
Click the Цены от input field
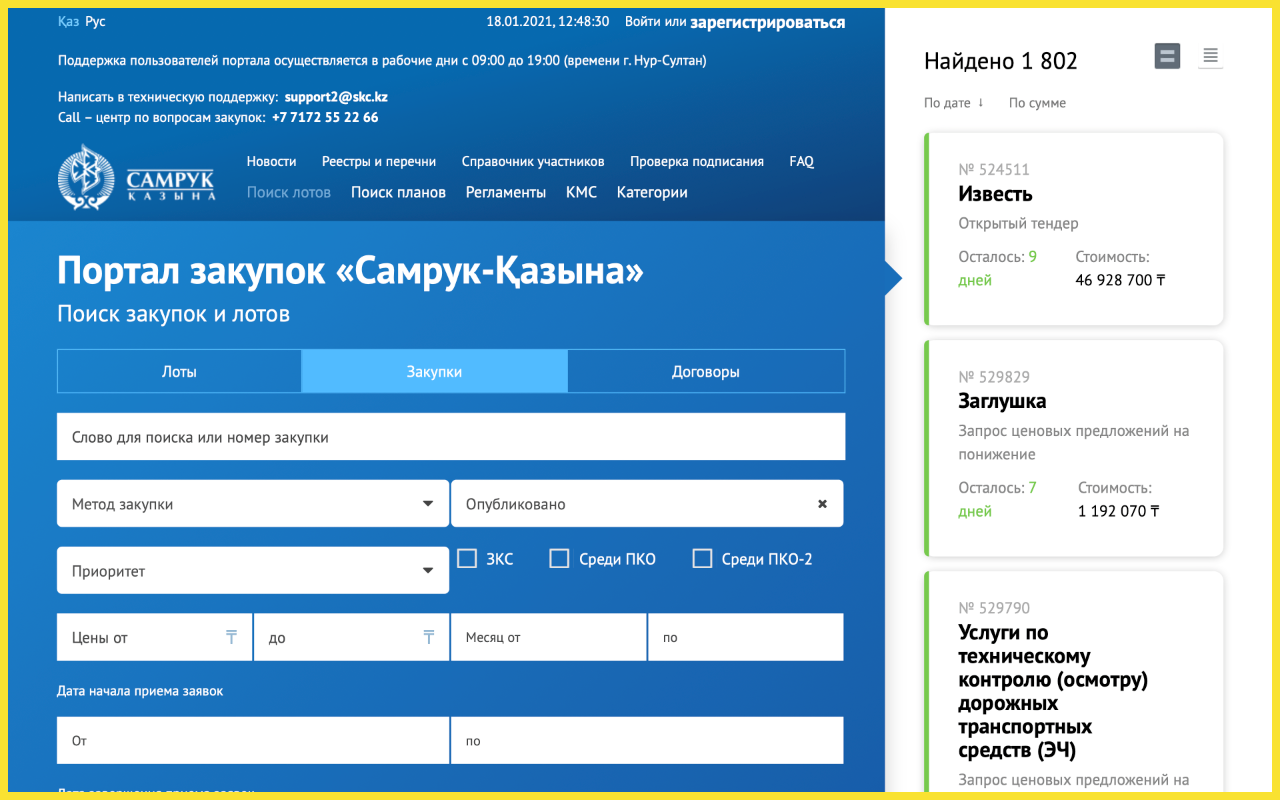click(x=155, y=637)
